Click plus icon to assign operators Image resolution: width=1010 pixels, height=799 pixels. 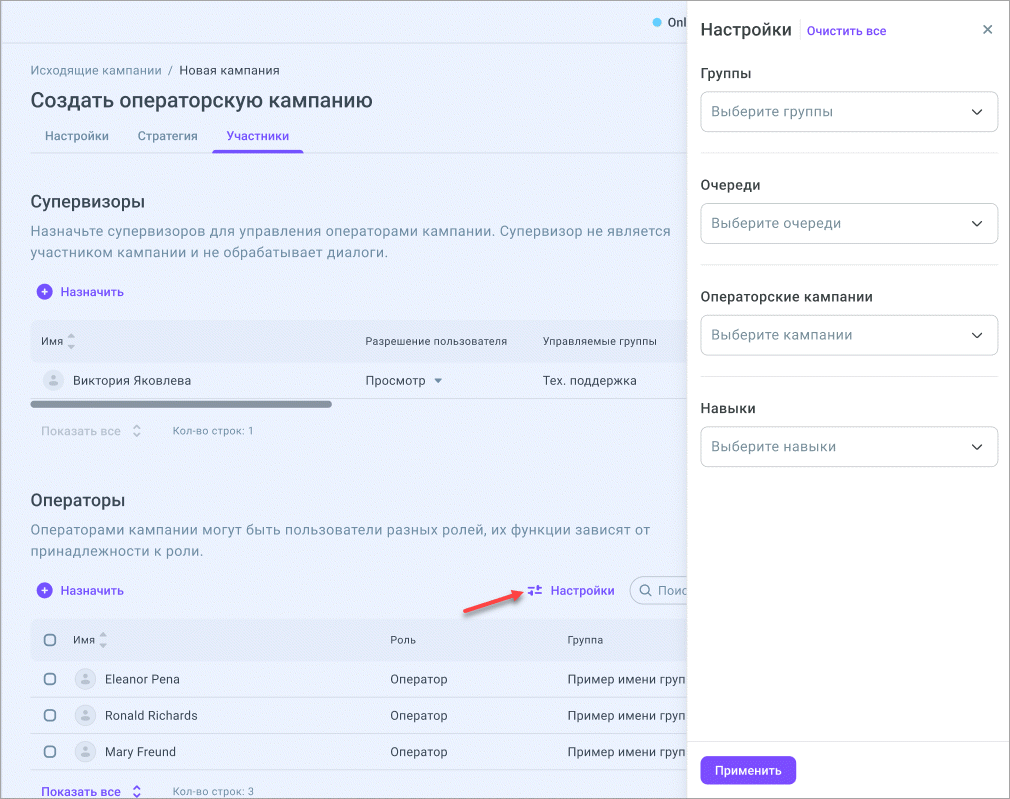pyautogui.click(x=44, y=591)
